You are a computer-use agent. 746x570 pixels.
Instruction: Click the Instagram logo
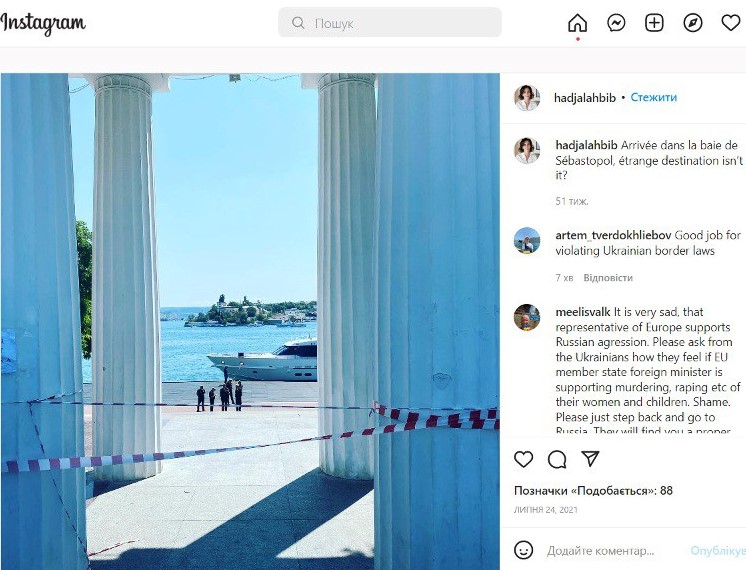pyautogui.click(x=43, y=24)
